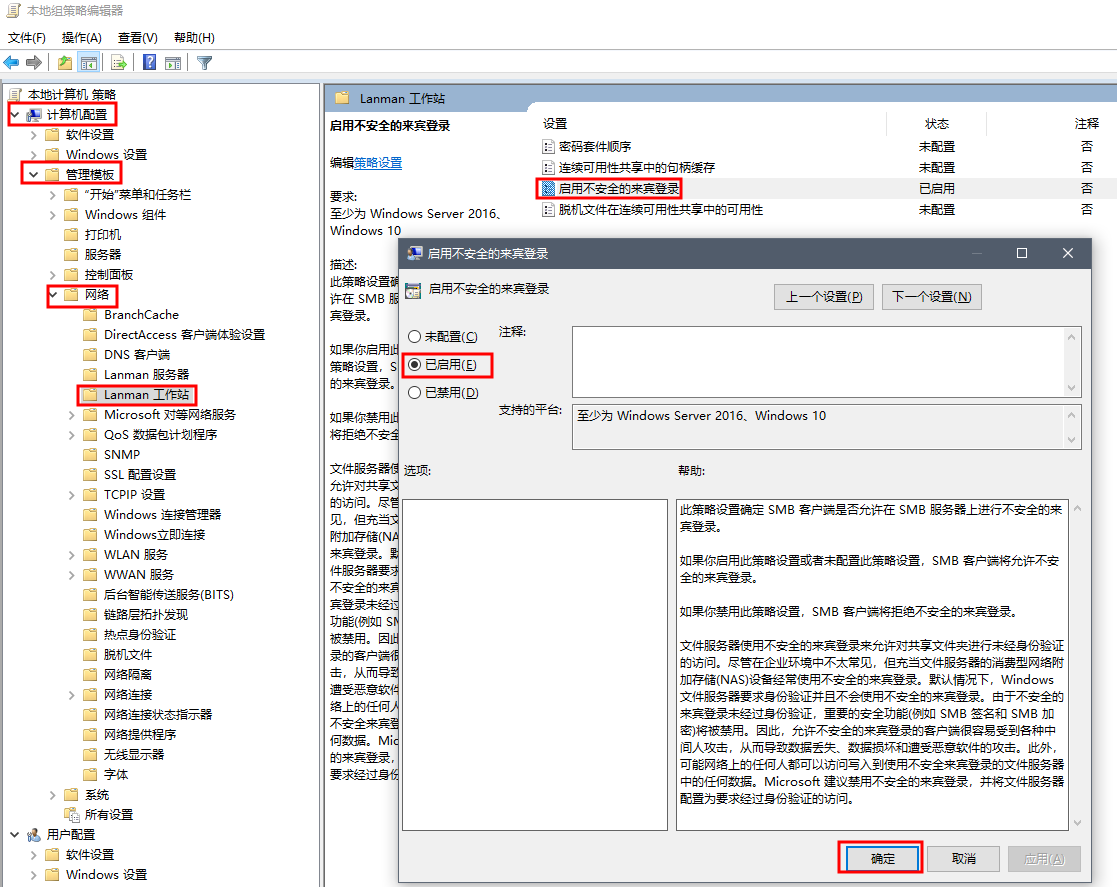Open the 查看(V) menu

(137, 38)
